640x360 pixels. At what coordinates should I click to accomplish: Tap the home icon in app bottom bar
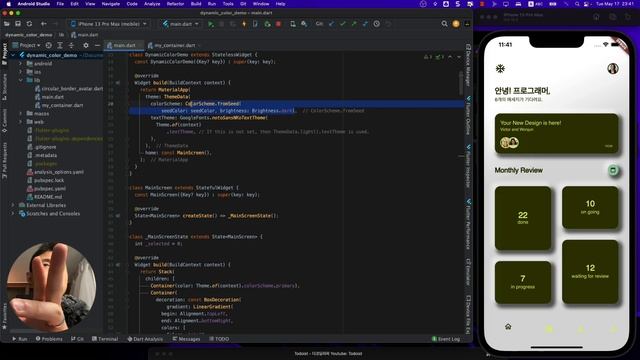tap(508, 327)
